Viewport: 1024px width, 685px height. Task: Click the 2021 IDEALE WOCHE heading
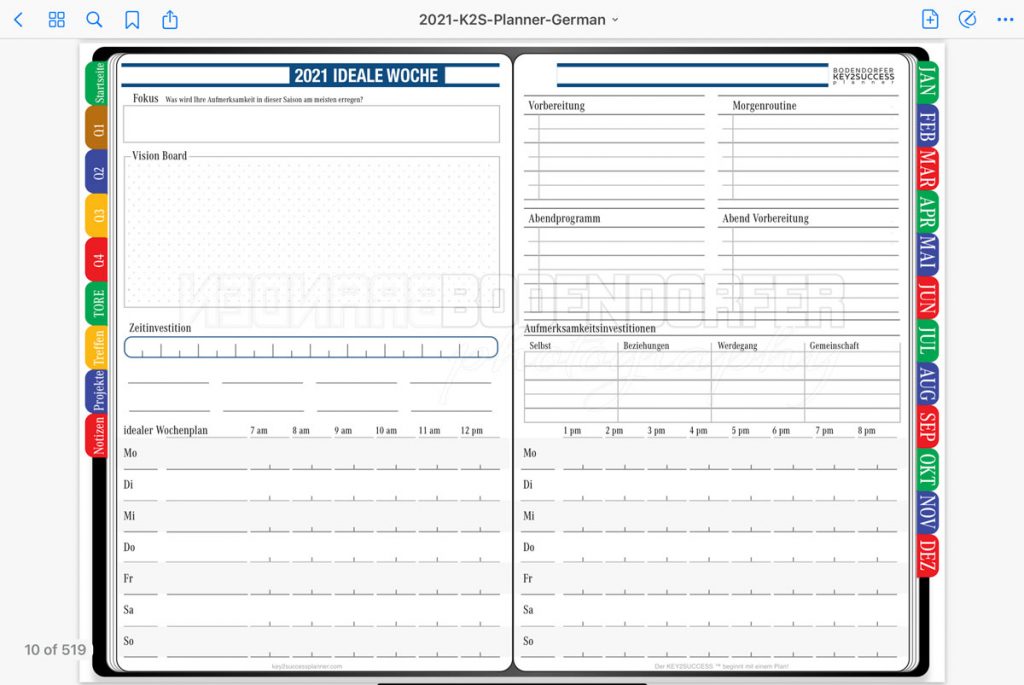coord(366,75)
